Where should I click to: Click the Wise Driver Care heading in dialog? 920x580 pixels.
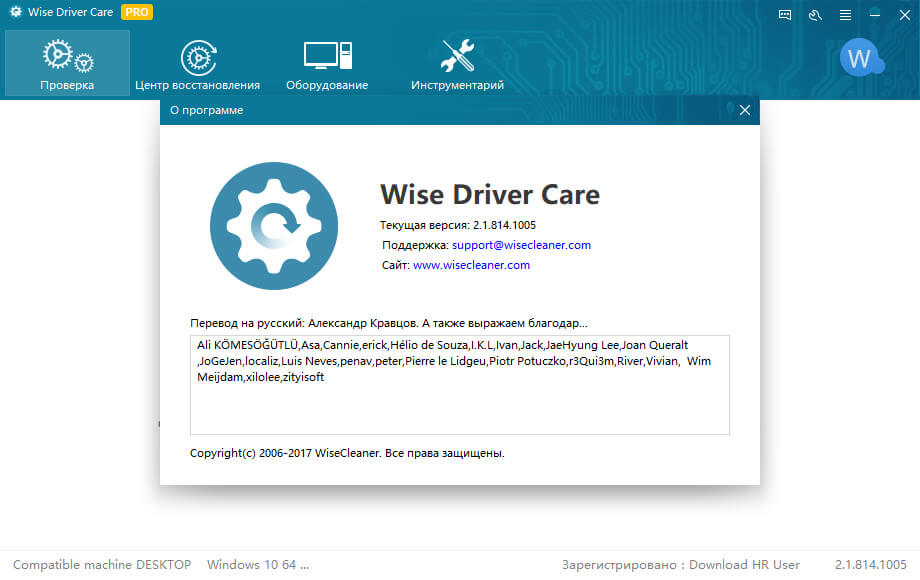490,195
